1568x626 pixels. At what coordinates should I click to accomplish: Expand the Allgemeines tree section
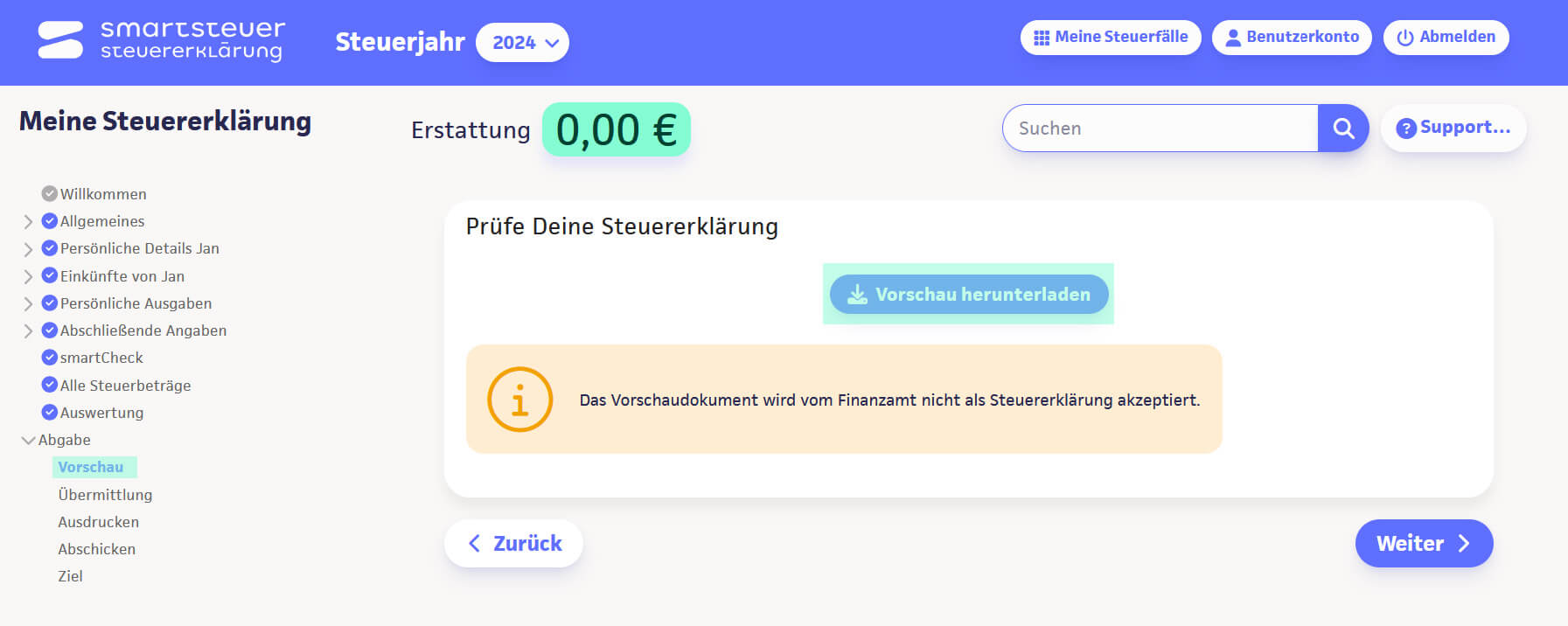point(28,221)
